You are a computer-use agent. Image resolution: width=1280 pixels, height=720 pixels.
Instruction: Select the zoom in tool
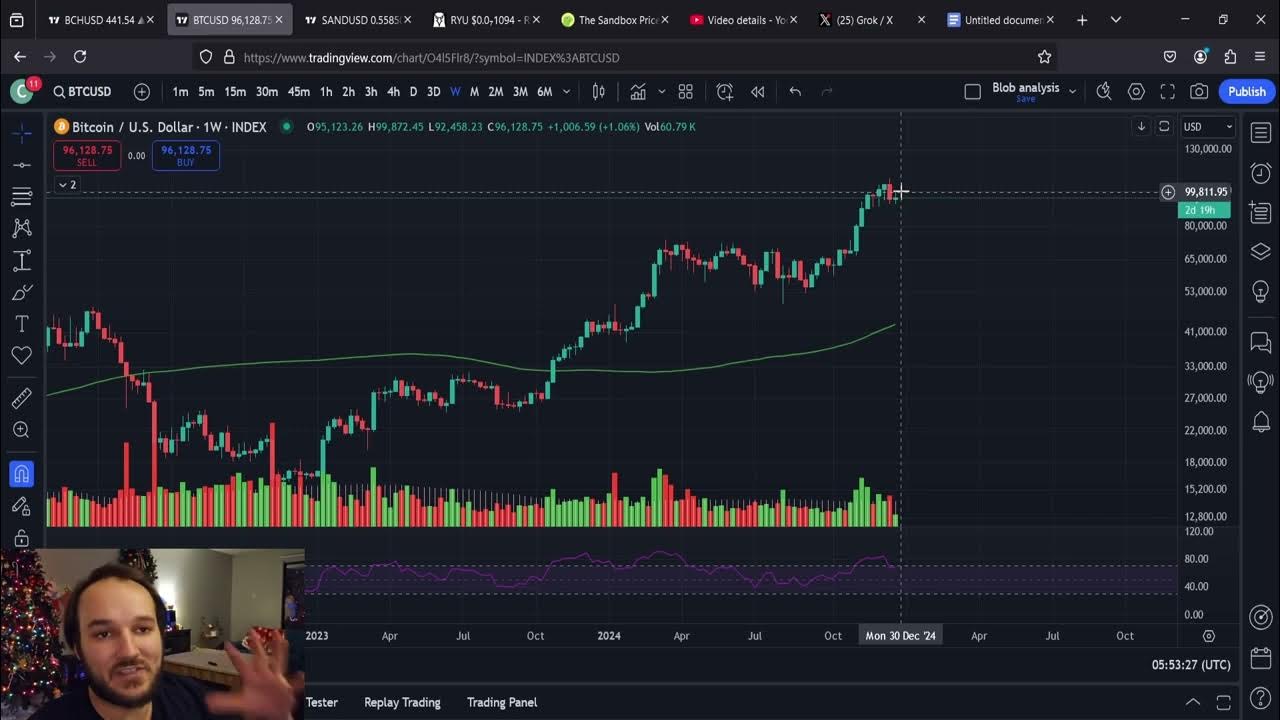[x=21, y=430]
